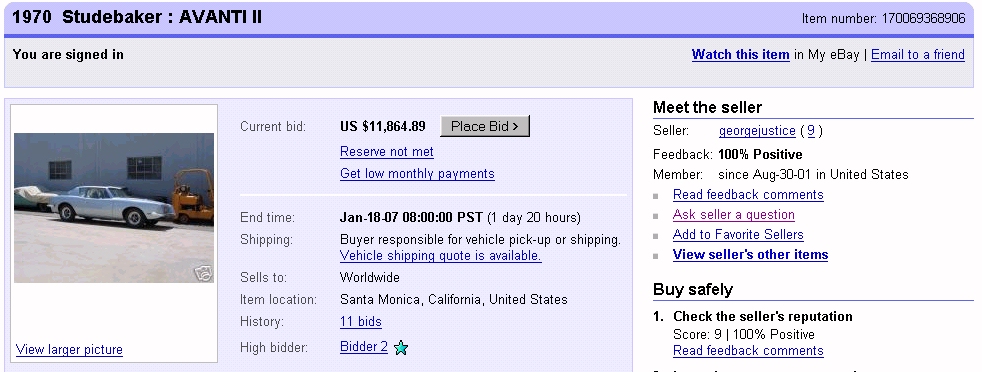Open the Reserve not met link
This screenshot has height=372, width=982.
(386, 152)
